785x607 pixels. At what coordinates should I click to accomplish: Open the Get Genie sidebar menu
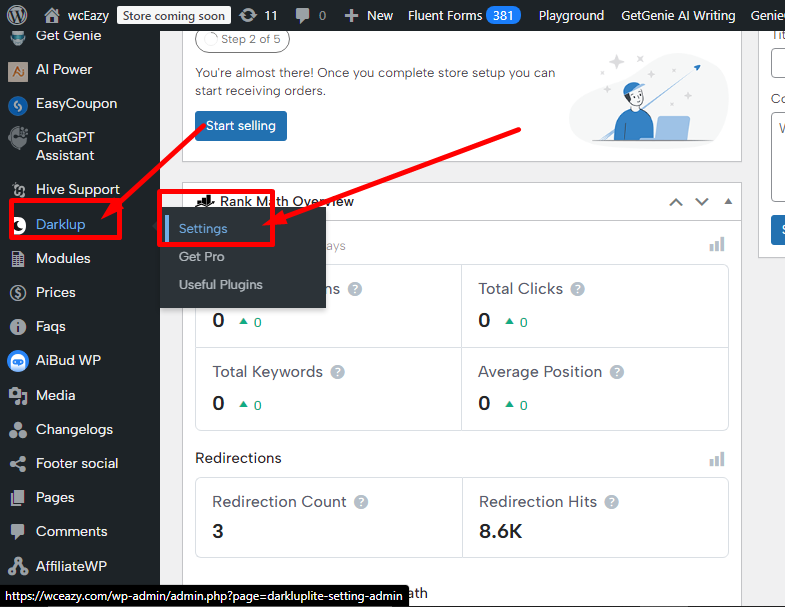(x=68, y=36)
